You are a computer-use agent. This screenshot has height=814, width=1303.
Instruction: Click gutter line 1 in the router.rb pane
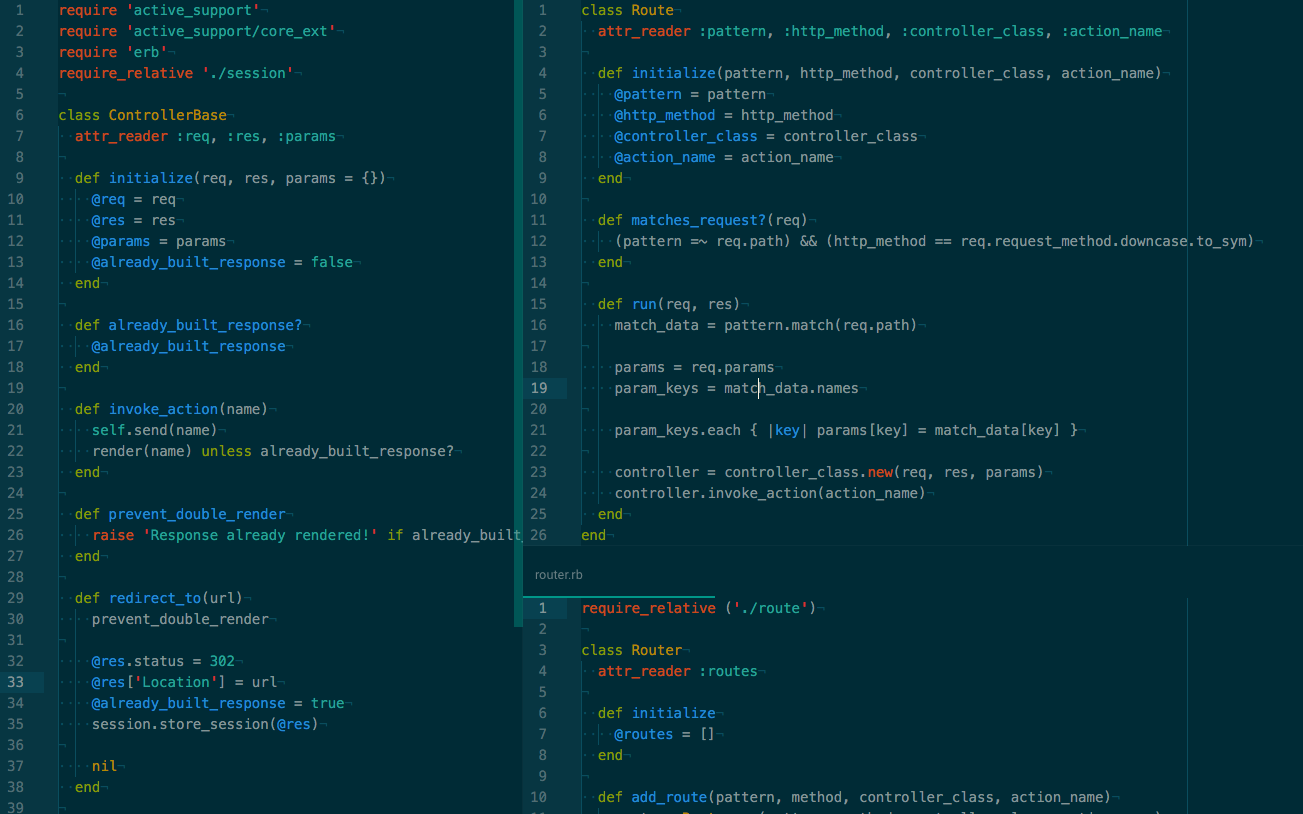[x=542, y=608]
